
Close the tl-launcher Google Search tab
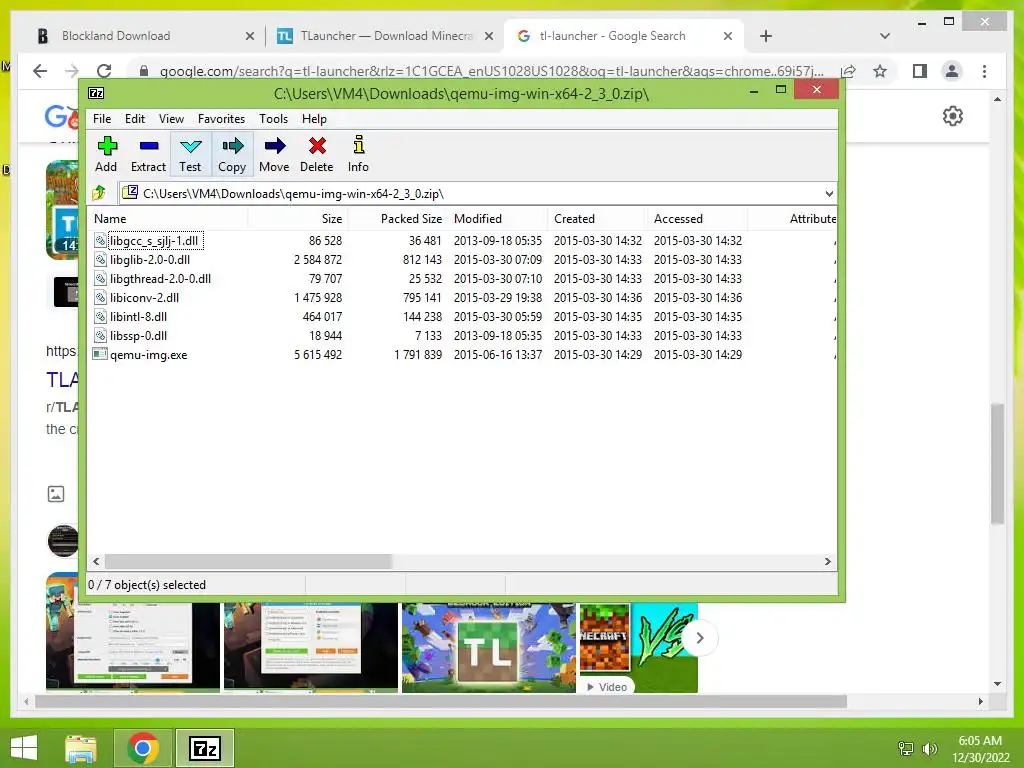coord(728,36)
